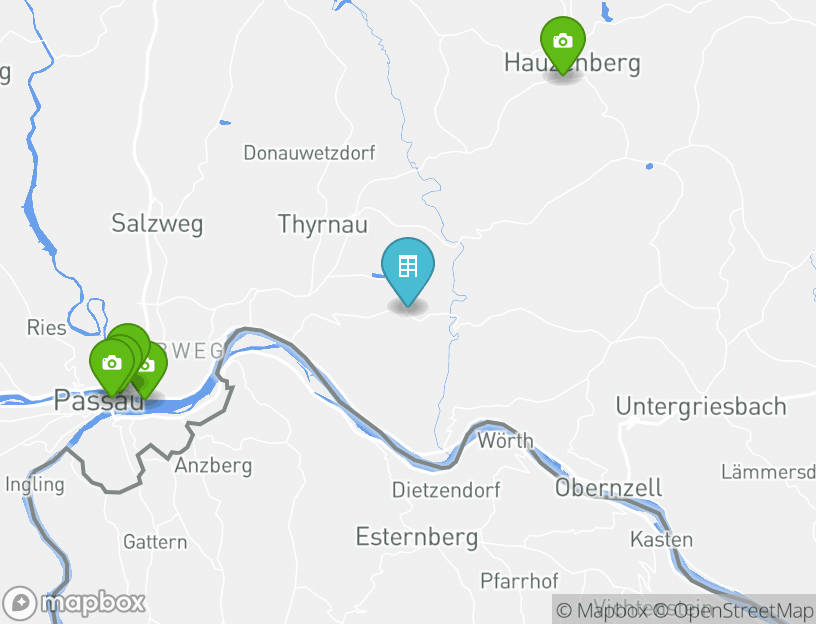The height and width of the screenshot is (624, 816).
Task: Open the © OpenStreetMap attribution link
Action: tap(733, 610)
